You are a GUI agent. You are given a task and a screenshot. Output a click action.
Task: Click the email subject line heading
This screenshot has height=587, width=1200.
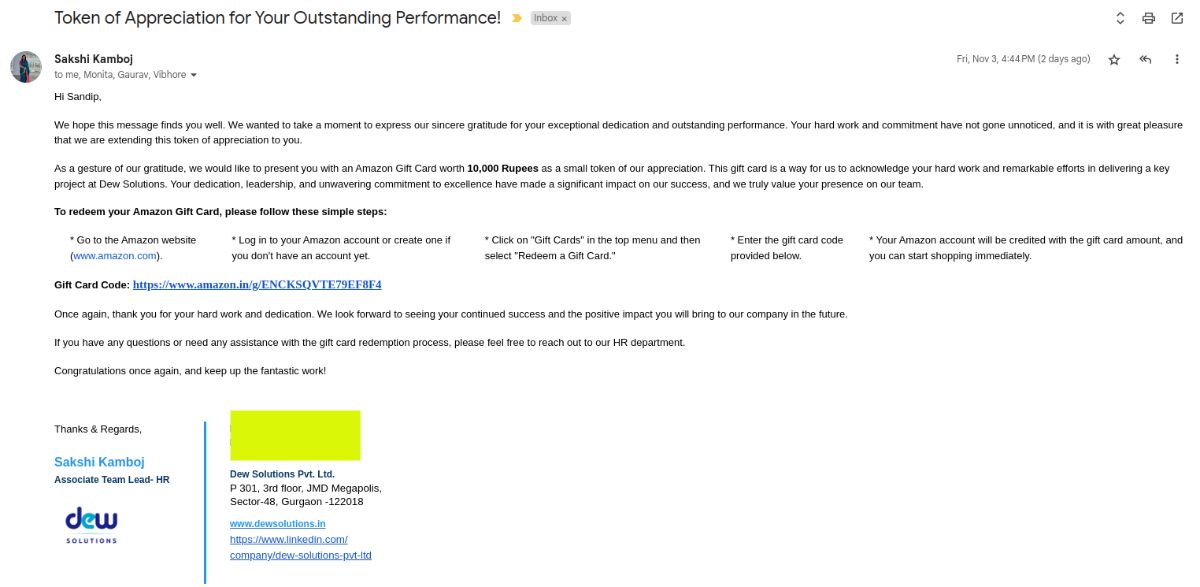278,18
